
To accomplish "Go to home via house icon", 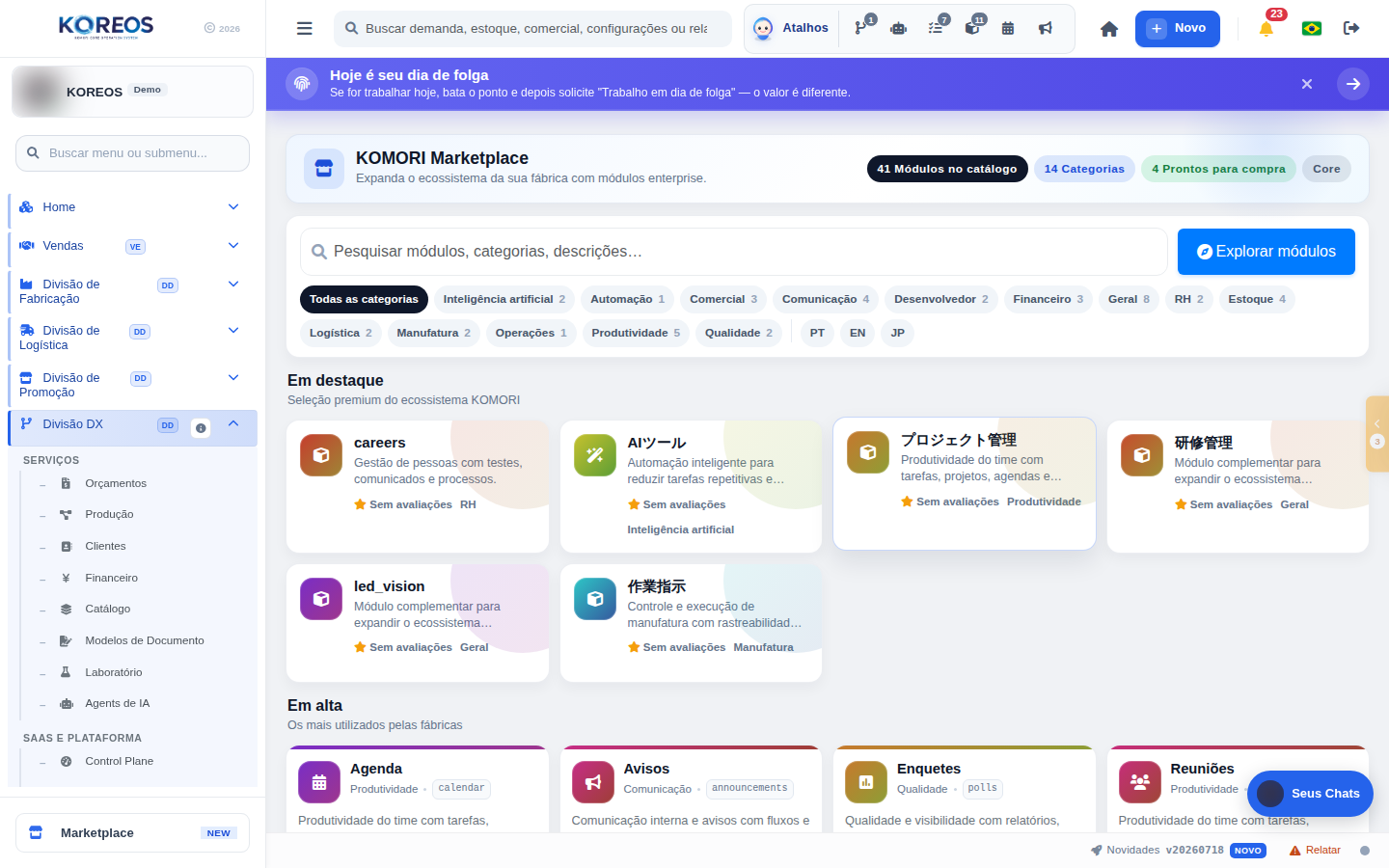I will point(1109,29).
